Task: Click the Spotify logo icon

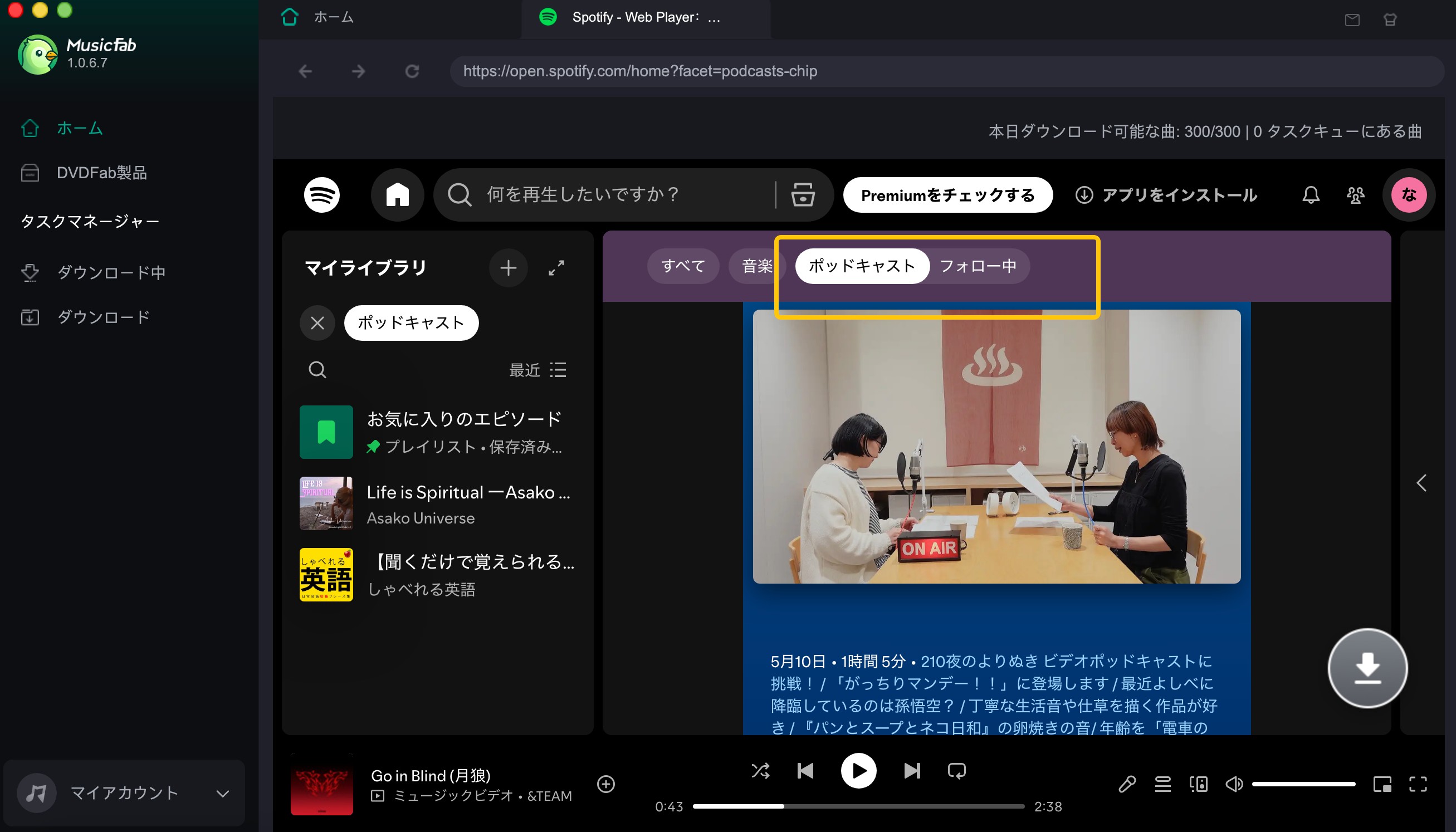Action: [x=322, y=195]
